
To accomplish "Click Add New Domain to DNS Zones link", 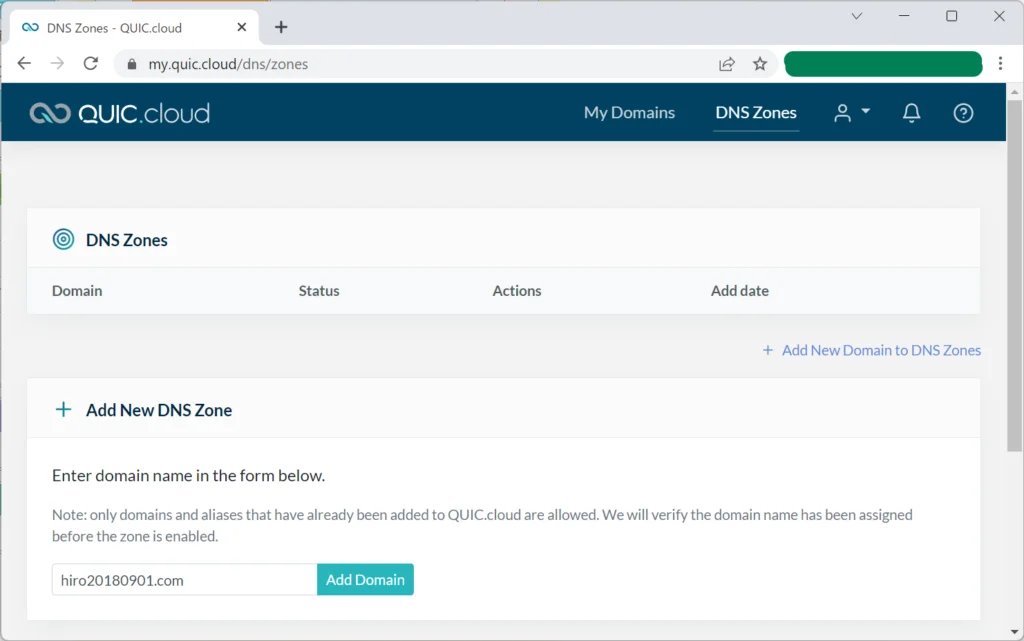I will point(871,350).
